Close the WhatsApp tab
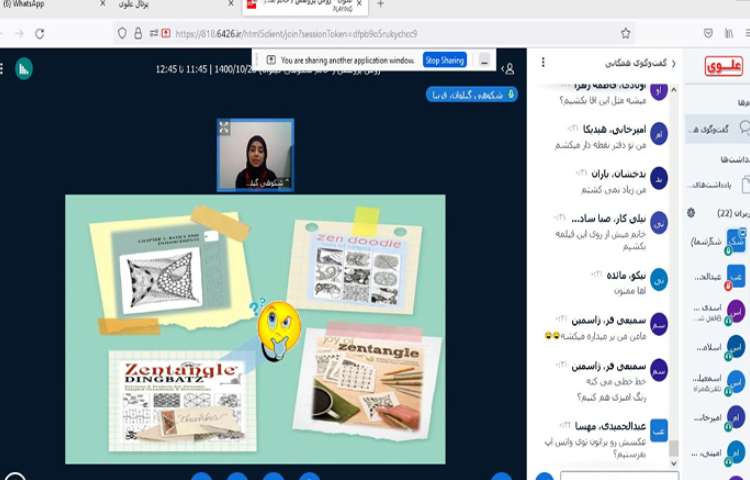Screen dimensions: 750x480 coord(102,4)
